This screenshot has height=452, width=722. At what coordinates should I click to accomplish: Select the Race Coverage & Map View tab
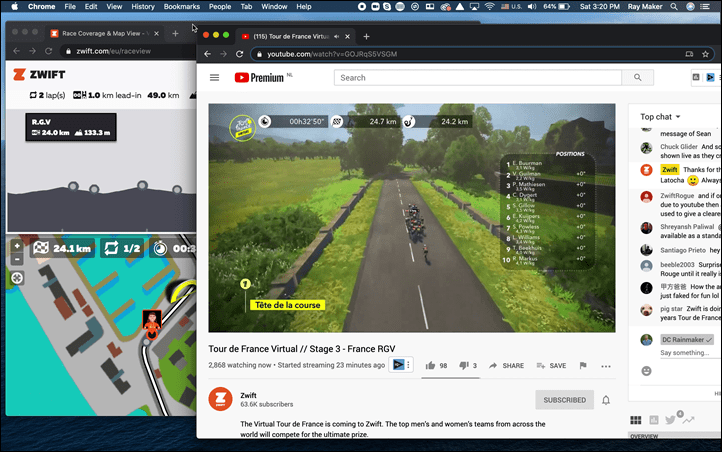[x=105, y=33]
